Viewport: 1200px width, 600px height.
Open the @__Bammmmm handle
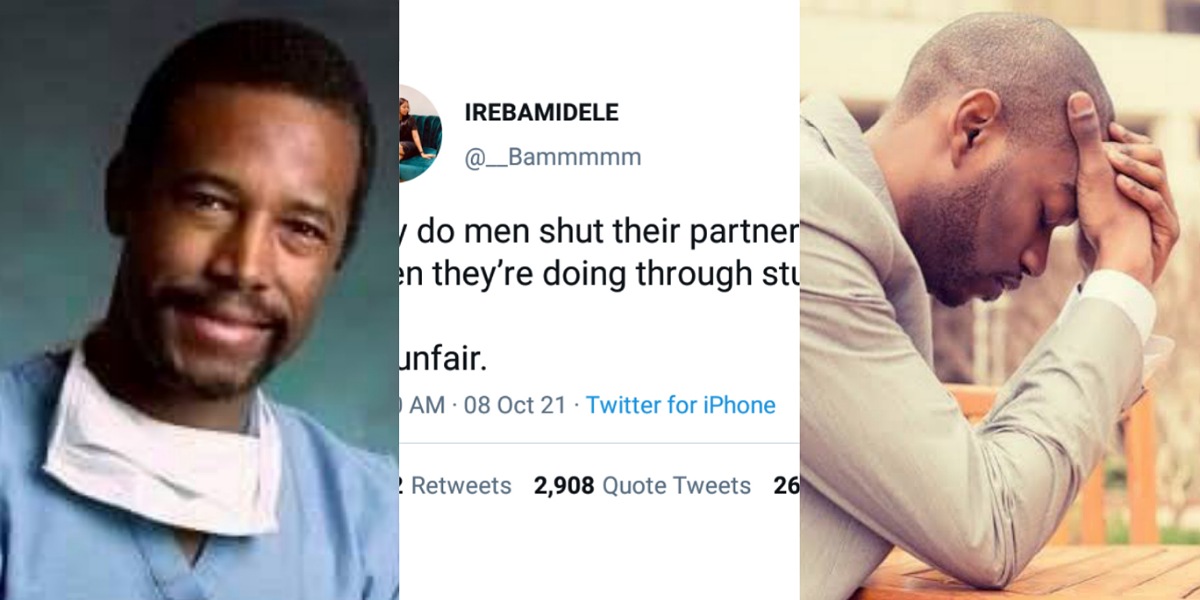coord(553,158)
